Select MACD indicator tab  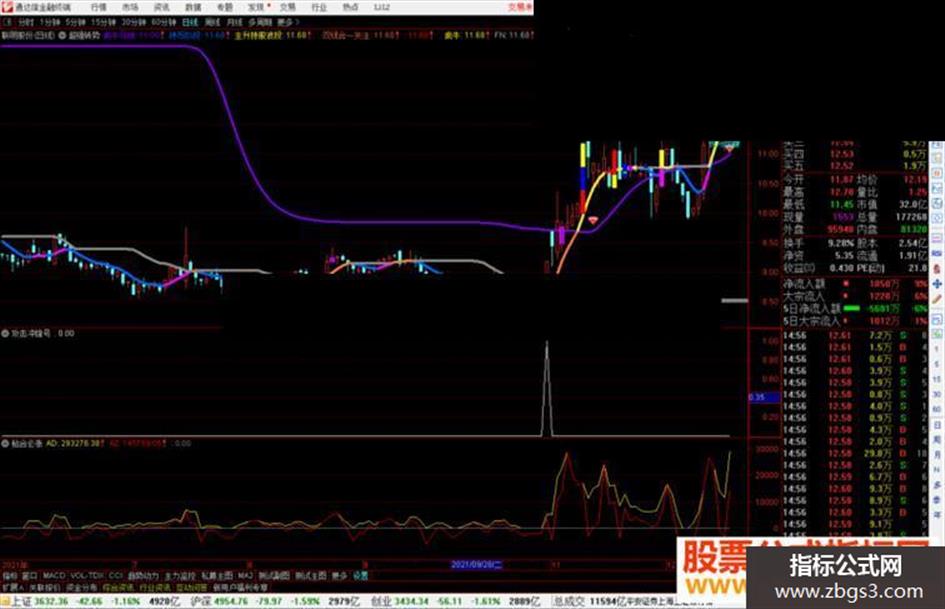[x=54, y=576]
